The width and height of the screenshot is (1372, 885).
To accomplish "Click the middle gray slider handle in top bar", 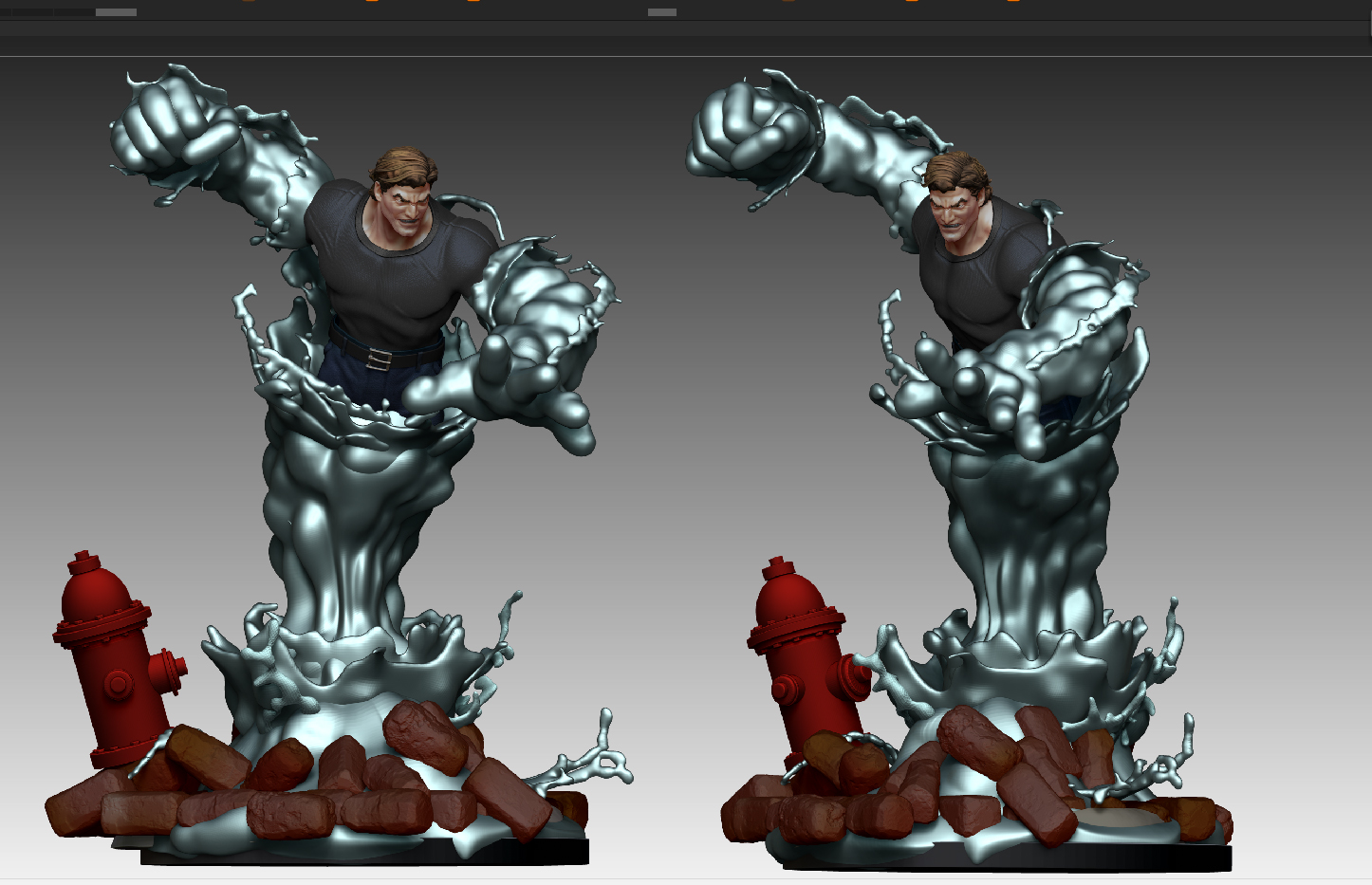I will [x=661, y=12].
